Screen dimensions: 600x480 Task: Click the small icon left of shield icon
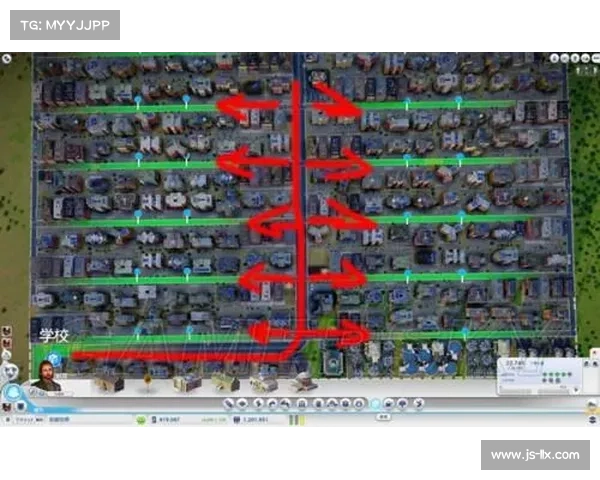7,407
